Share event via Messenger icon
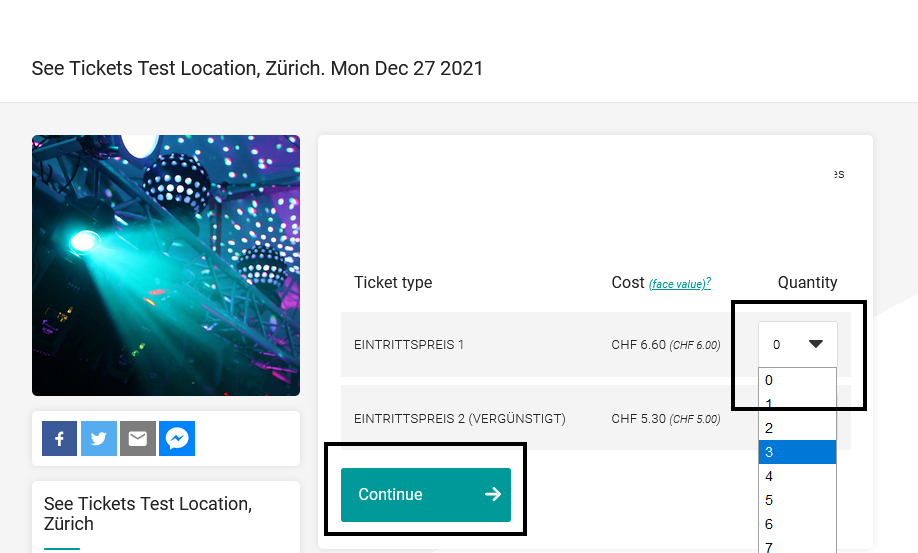This screenshot has width=918, height=553. click(x=177, y=438)
